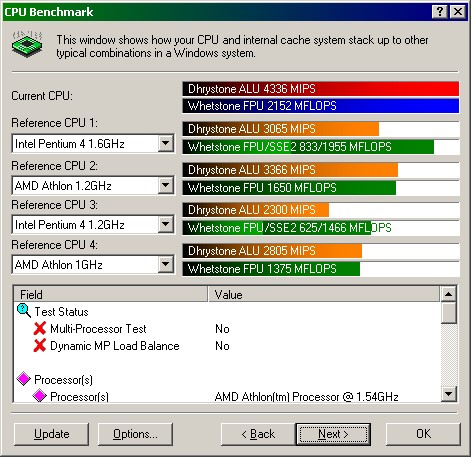The height and width of the screenshot is (457, 471).
Task: Click the Dhrystone ALU 2805 MIPS bar
Action: coord(272,251)
